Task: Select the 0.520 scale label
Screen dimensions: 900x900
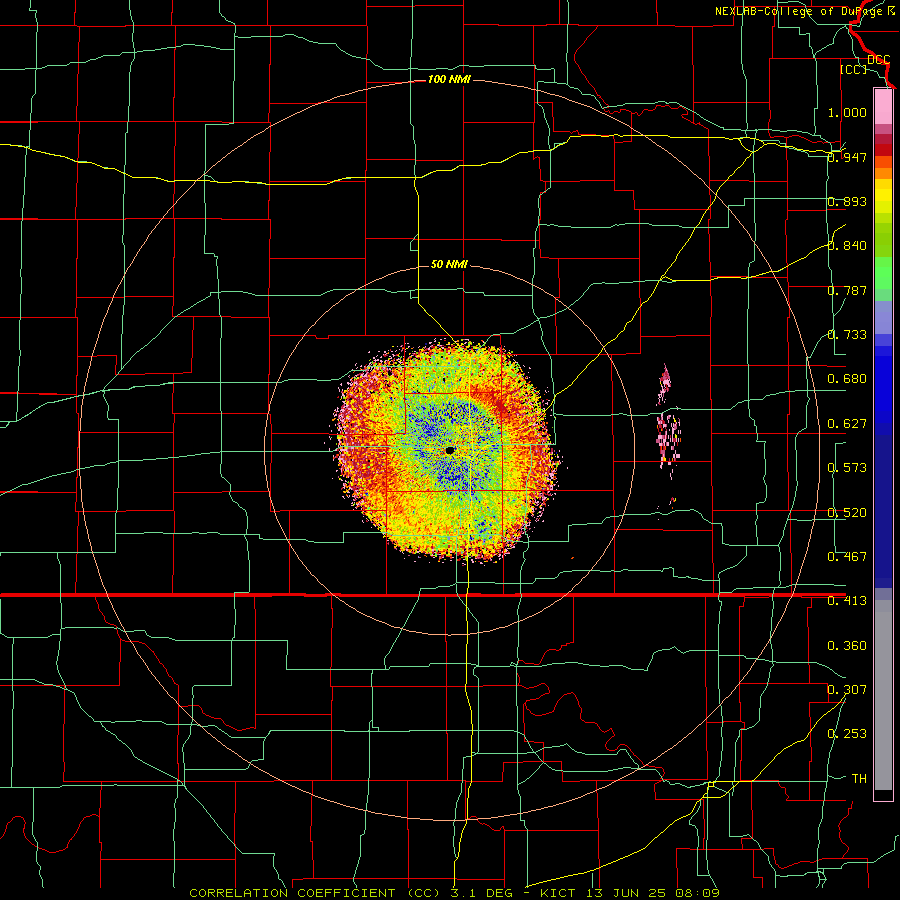Action: [x=847, y=513]
